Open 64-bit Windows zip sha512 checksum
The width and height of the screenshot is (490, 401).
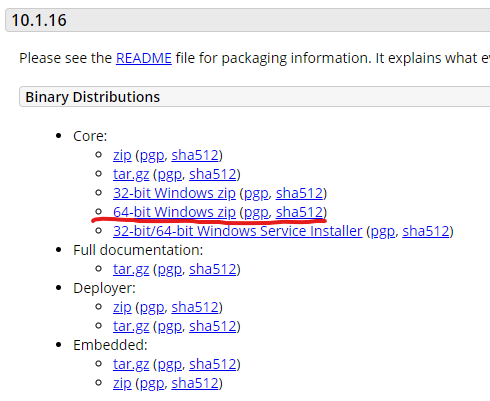pyautogui.click(x=300, y=212)
